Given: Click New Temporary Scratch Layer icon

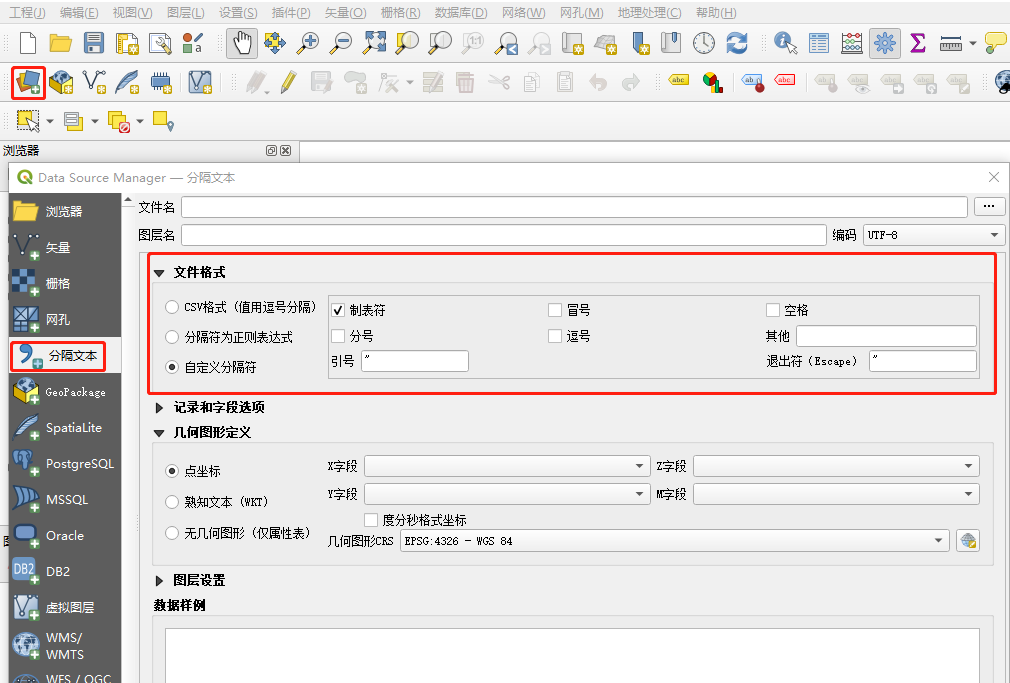Looking at the screenshot, I should [x=161, y=82].
